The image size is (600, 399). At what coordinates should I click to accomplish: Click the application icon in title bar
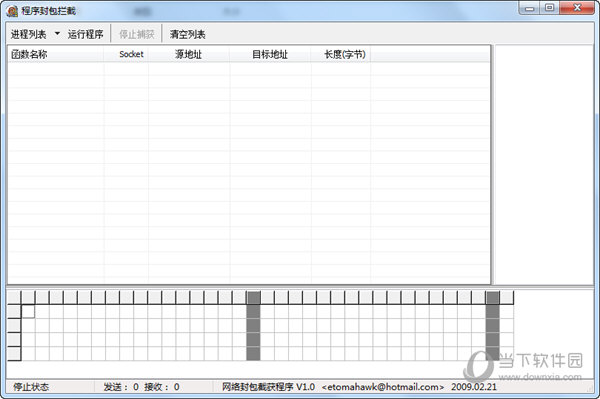(x=12, y=11)
